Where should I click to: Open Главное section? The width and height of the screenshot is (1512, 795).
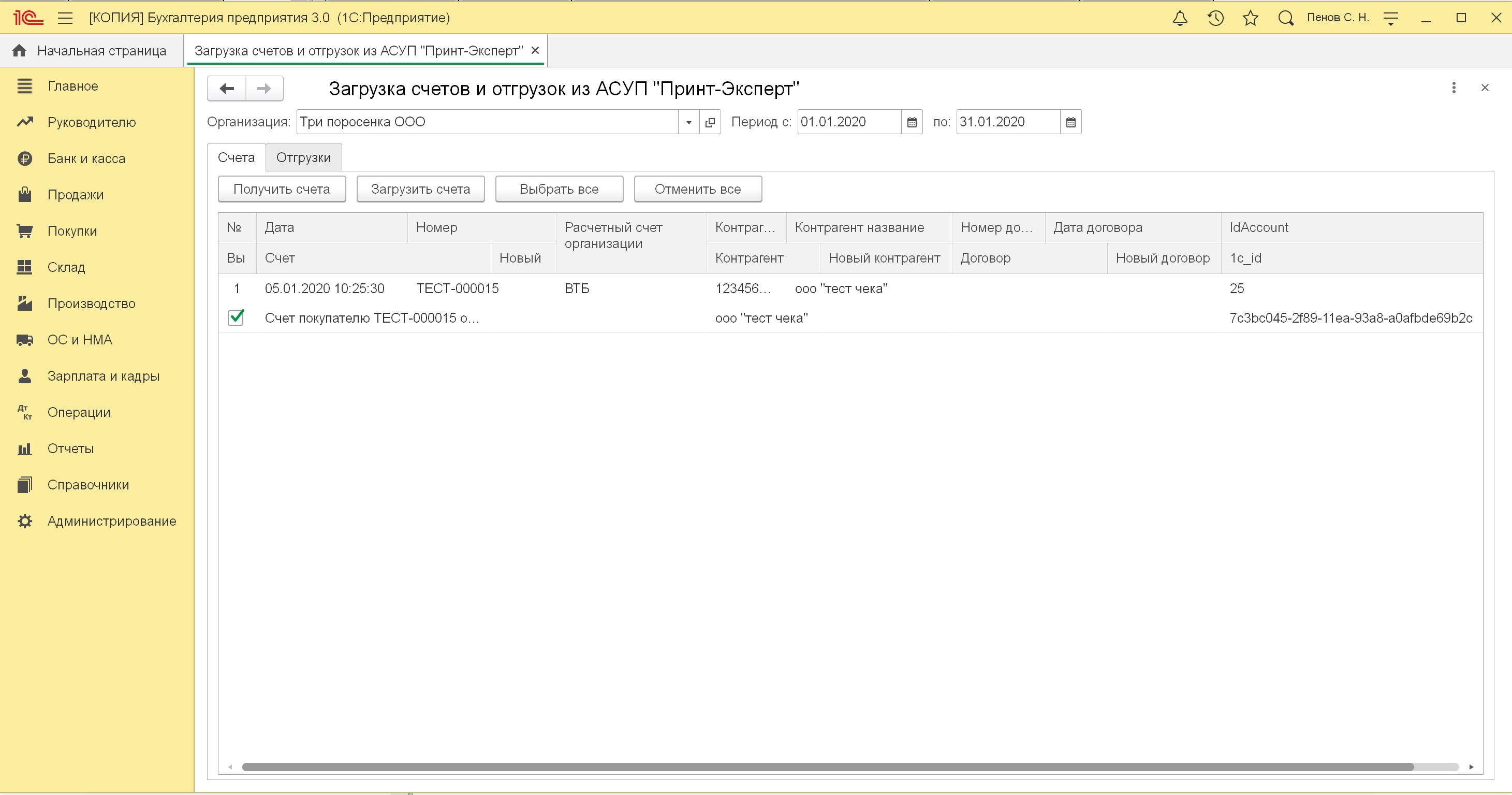point(73,86)
